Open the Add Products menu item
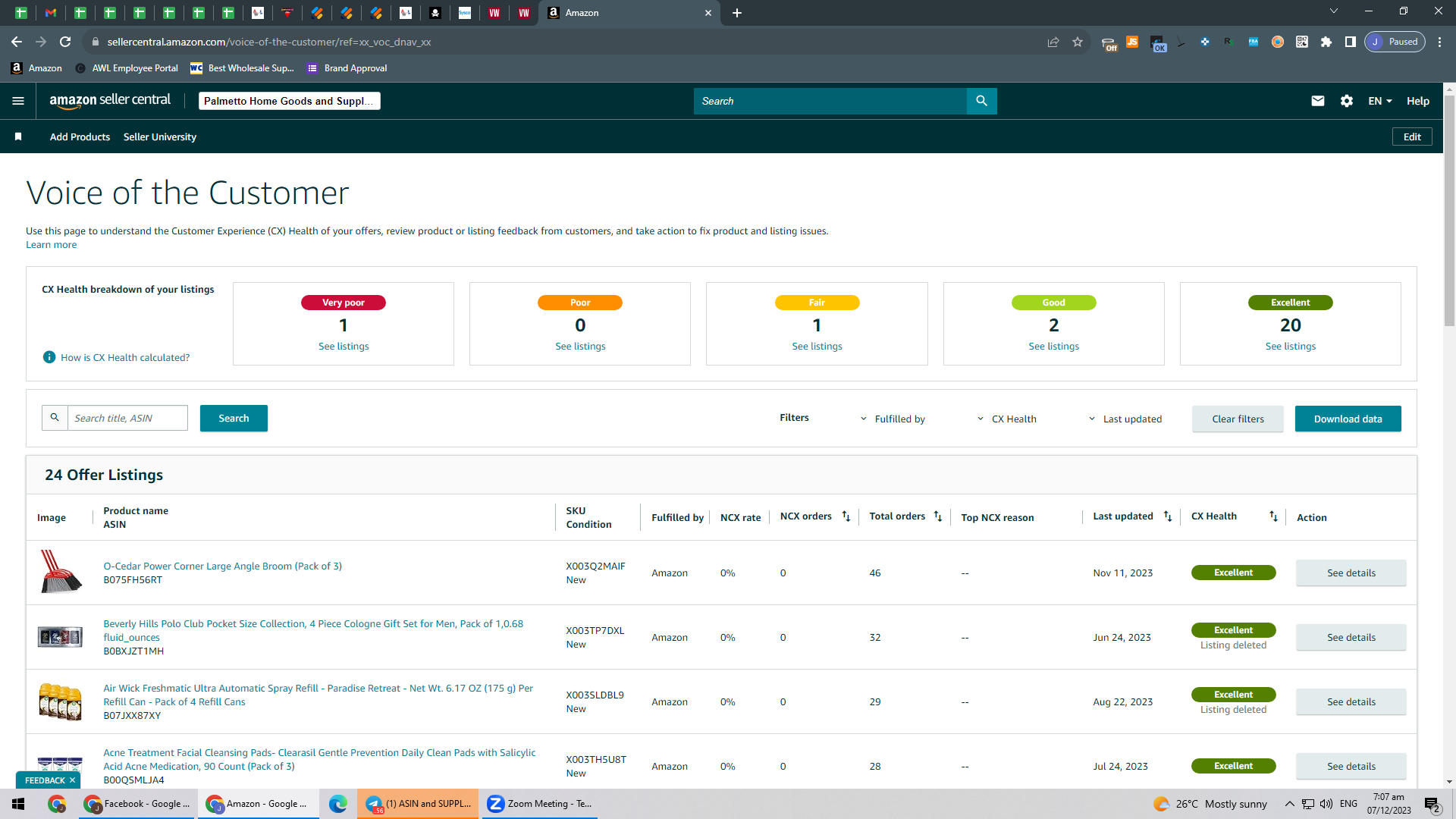The image size is (1456, 819). pos(80,136)
